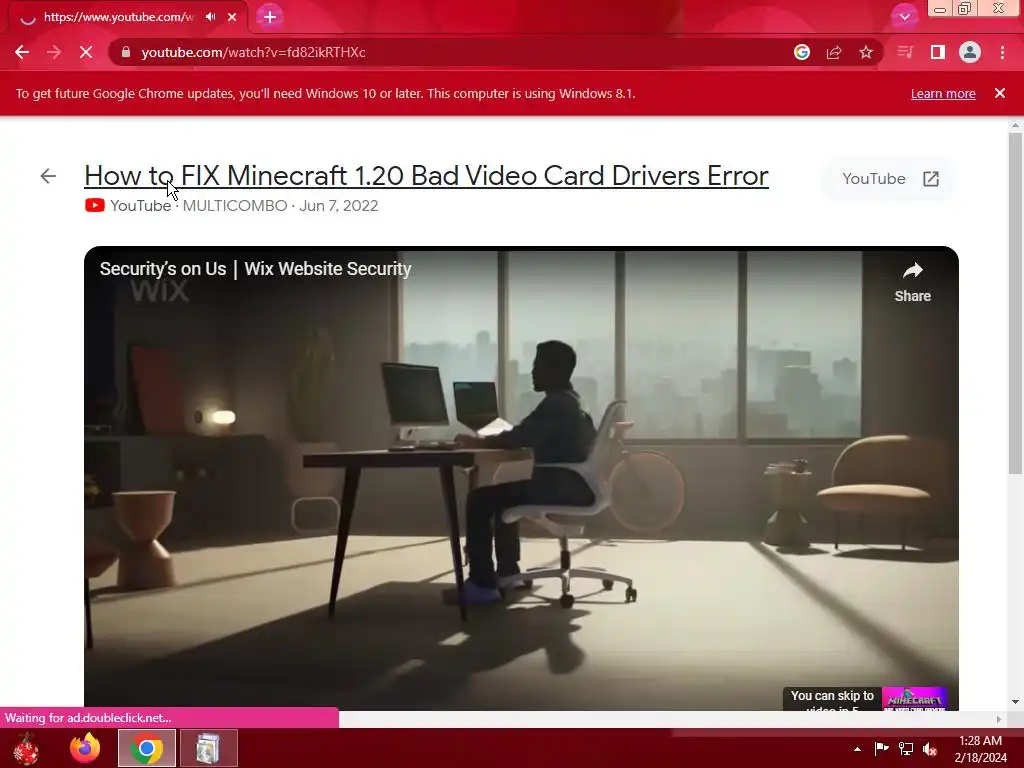
Task: Click the lock icon in the address bar
Action: click(x=125, y=52)
